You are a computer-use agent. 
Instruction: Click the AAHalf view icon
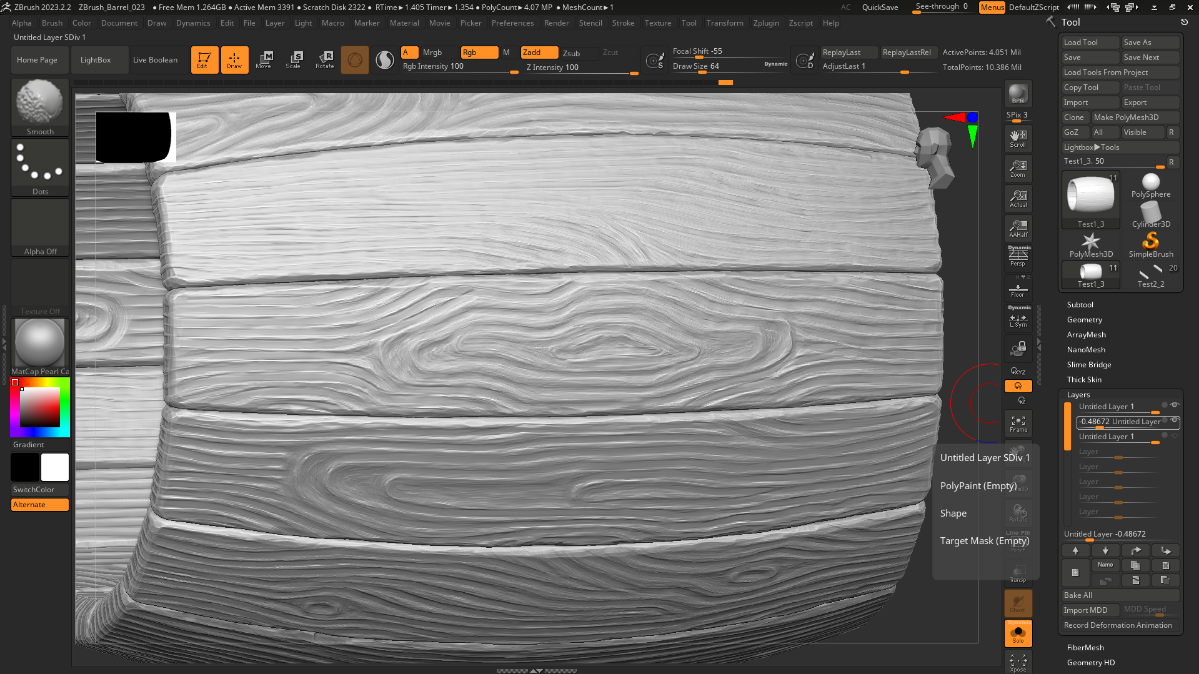point(1018,228)
